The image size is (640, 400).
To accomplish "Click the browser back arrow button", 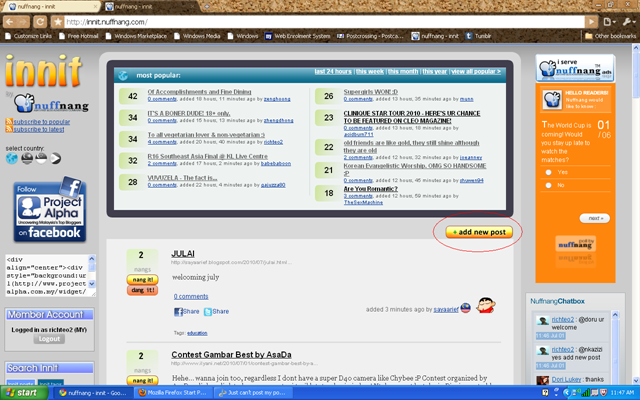I will [10, 22].
